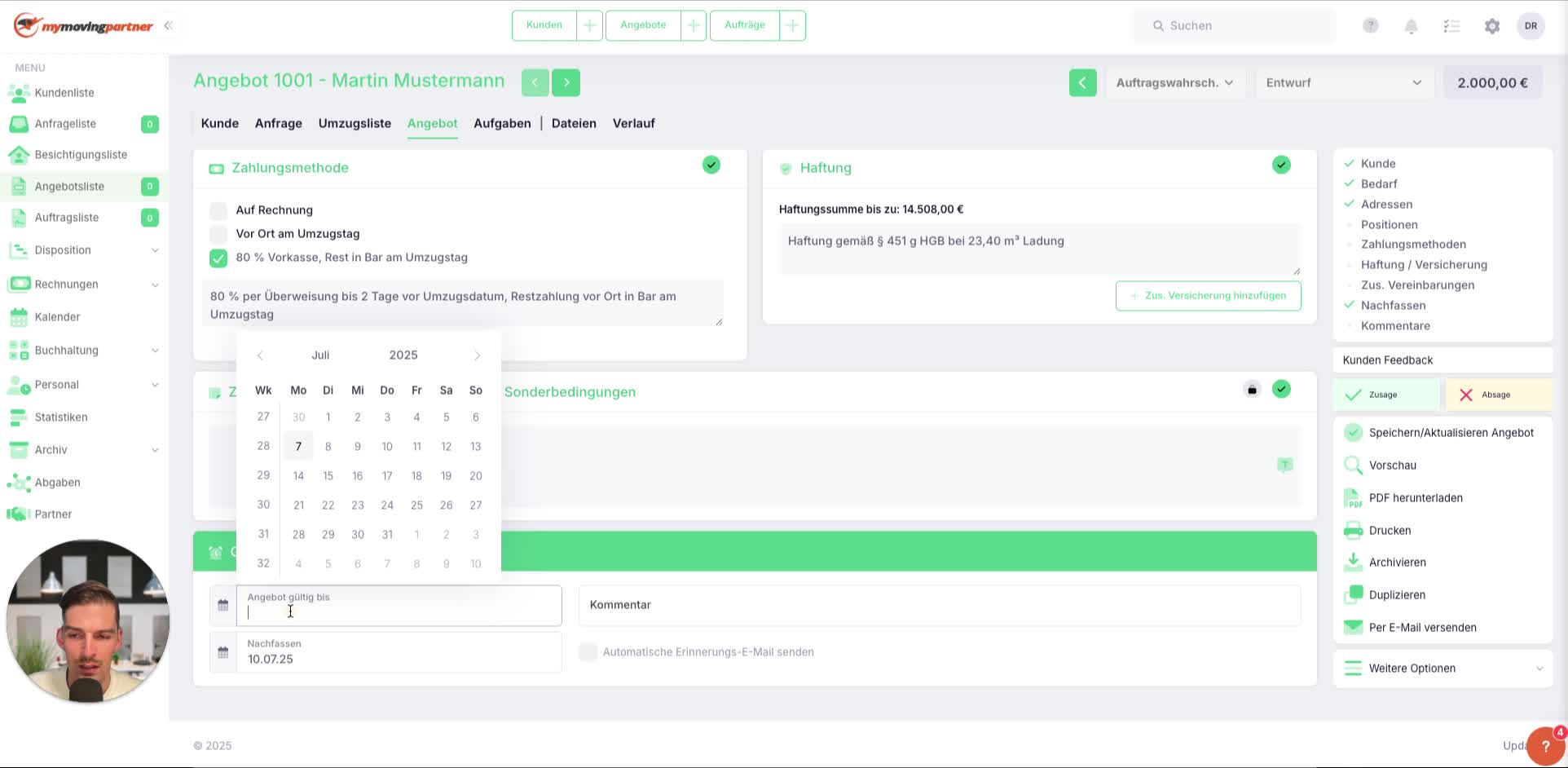Select the month Juli in the datepicker header
This screenshot has width=1568, height=768.
coord(320,355)
